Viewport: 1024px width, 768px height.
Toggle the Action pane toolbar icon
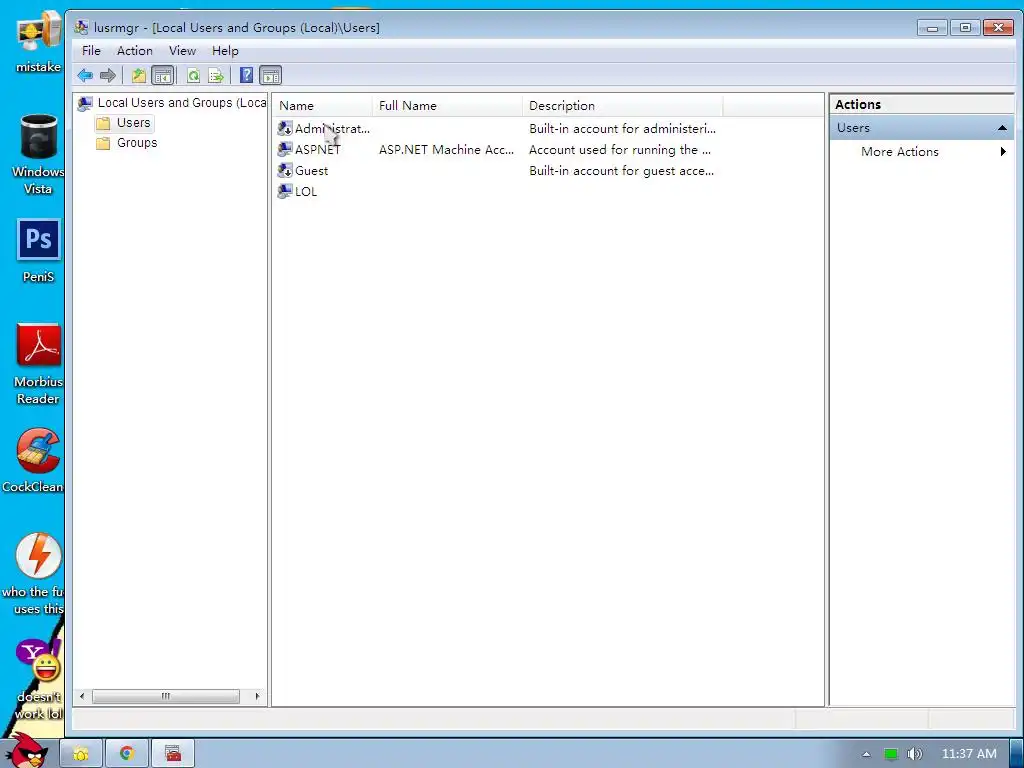coord(270,76)
